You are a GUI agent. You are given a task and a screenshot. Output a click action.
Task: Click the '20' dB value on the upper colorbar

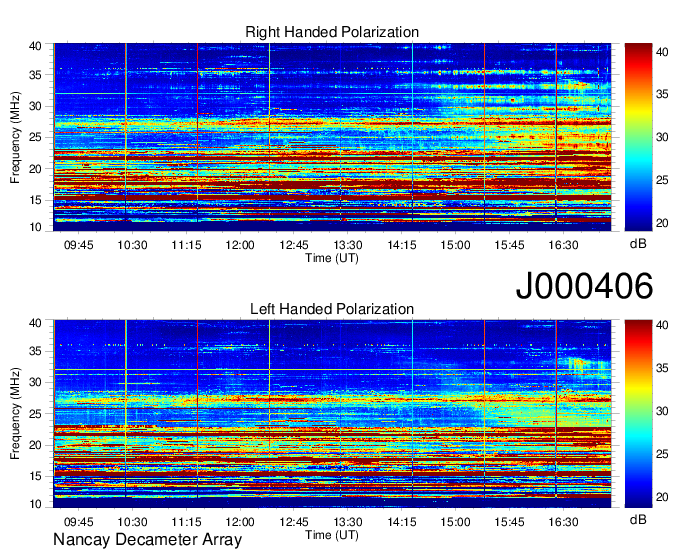(x=662, y=223)
